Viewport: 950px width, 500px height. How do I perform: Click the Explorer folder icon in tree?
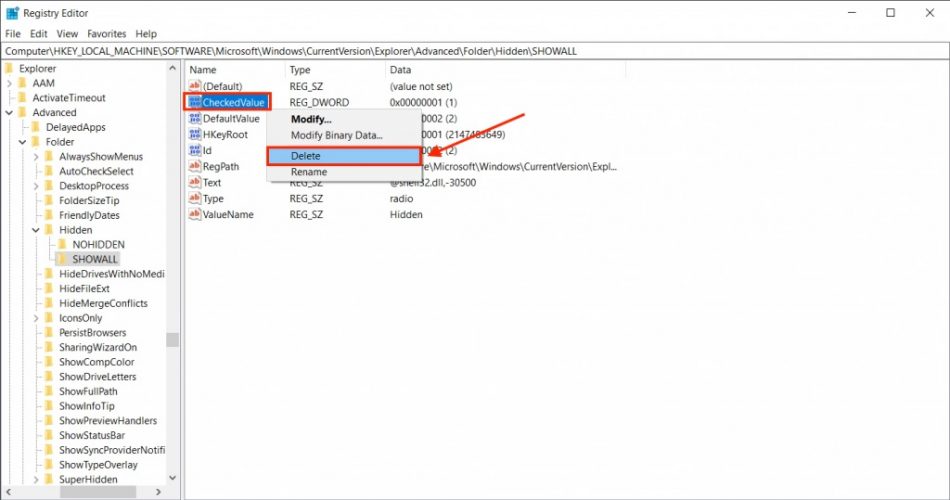9,68
